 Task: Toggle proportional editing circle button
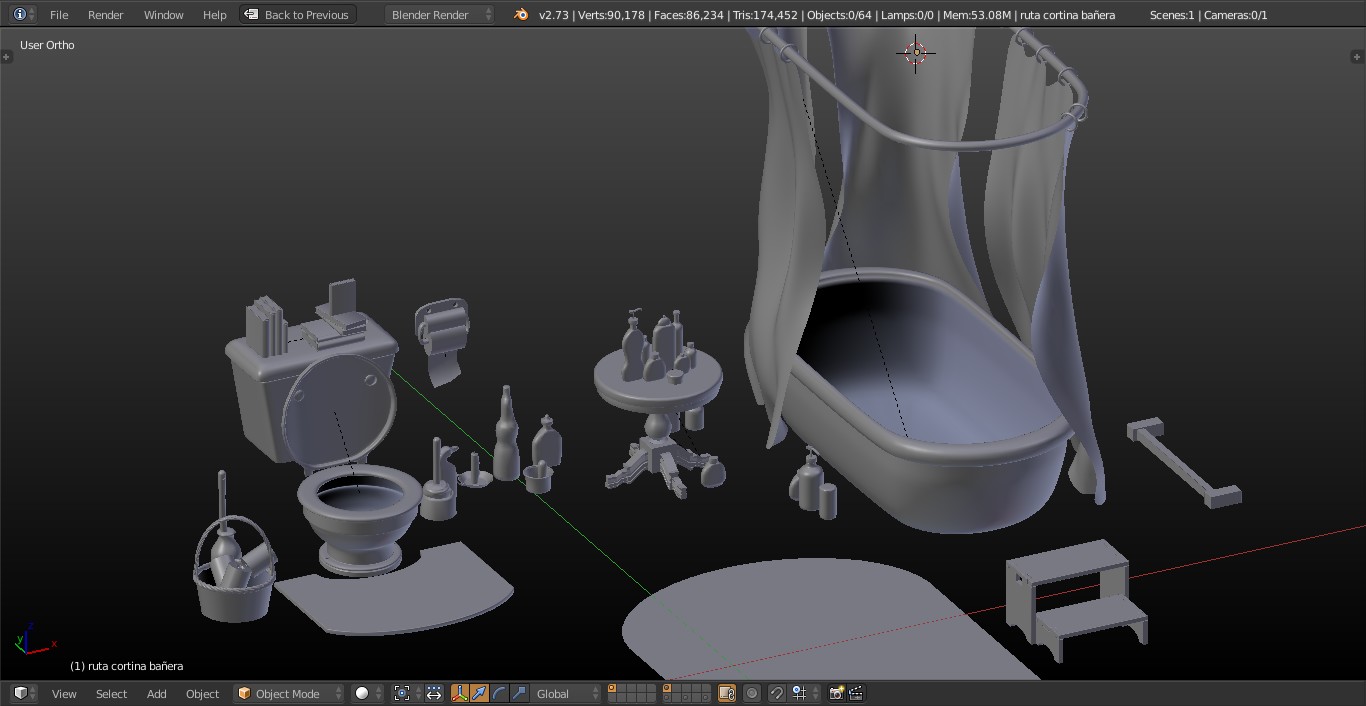[x=752, y=693]
